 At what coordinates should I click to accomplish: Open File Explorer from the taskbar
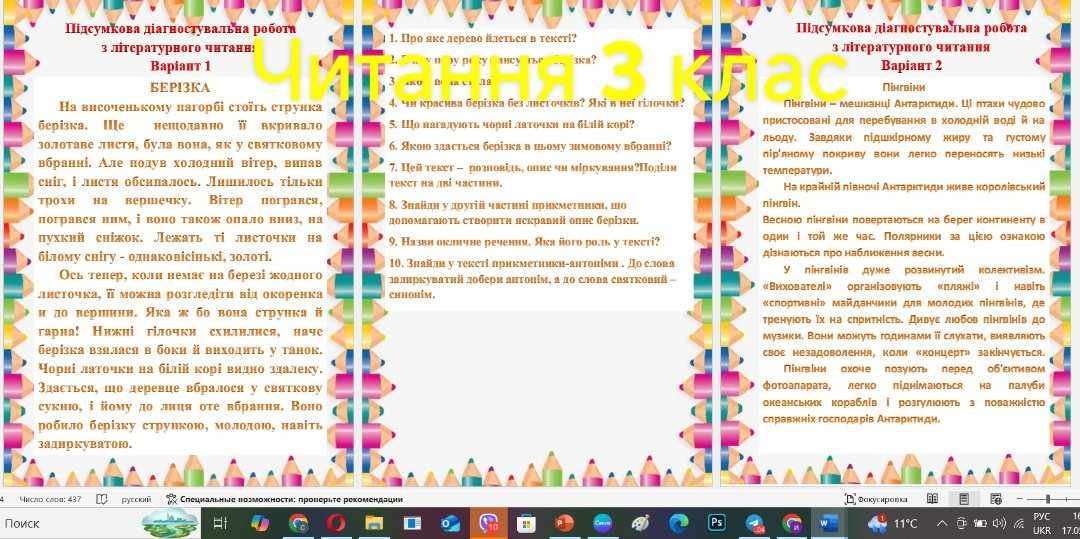[374, 523]
